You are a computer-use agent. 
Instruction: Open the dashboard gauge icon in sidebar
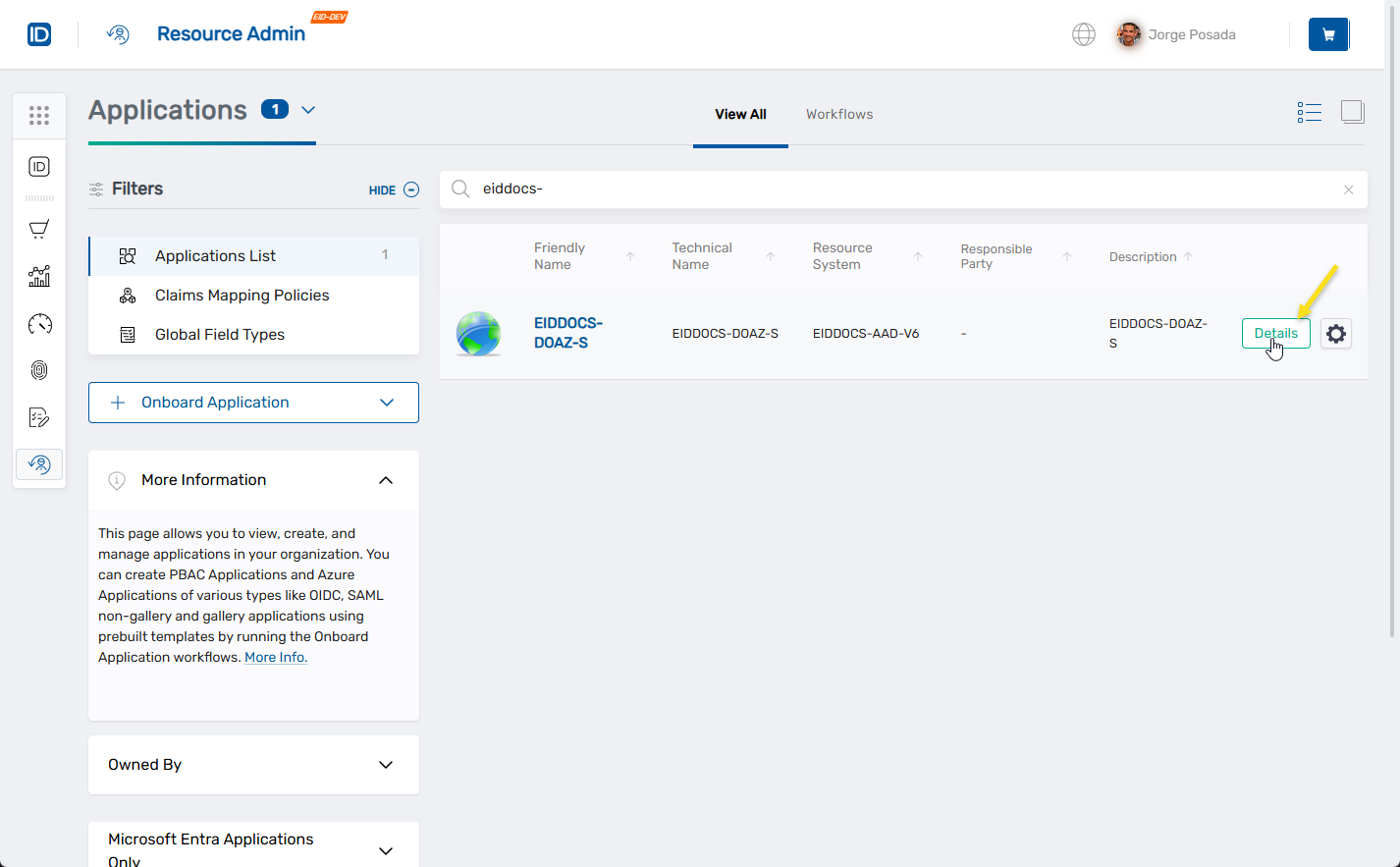(x=39, y=324)
